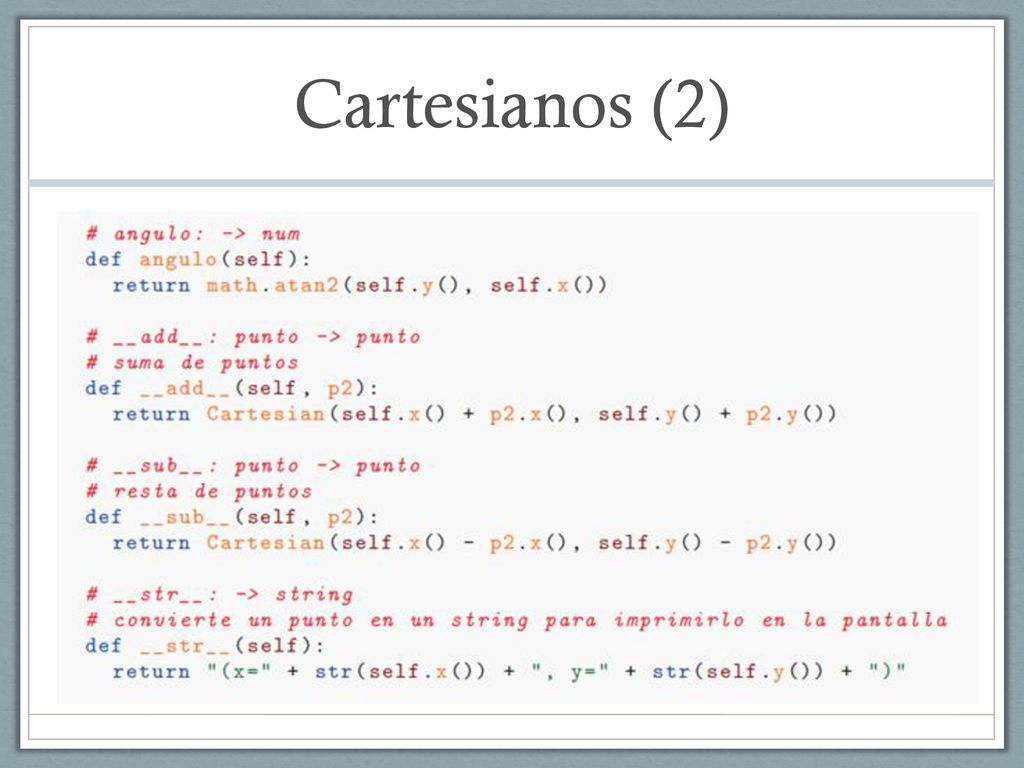Click the return line starting with "(x="
The image size is (1024, 768).
(x=509, y=671)
